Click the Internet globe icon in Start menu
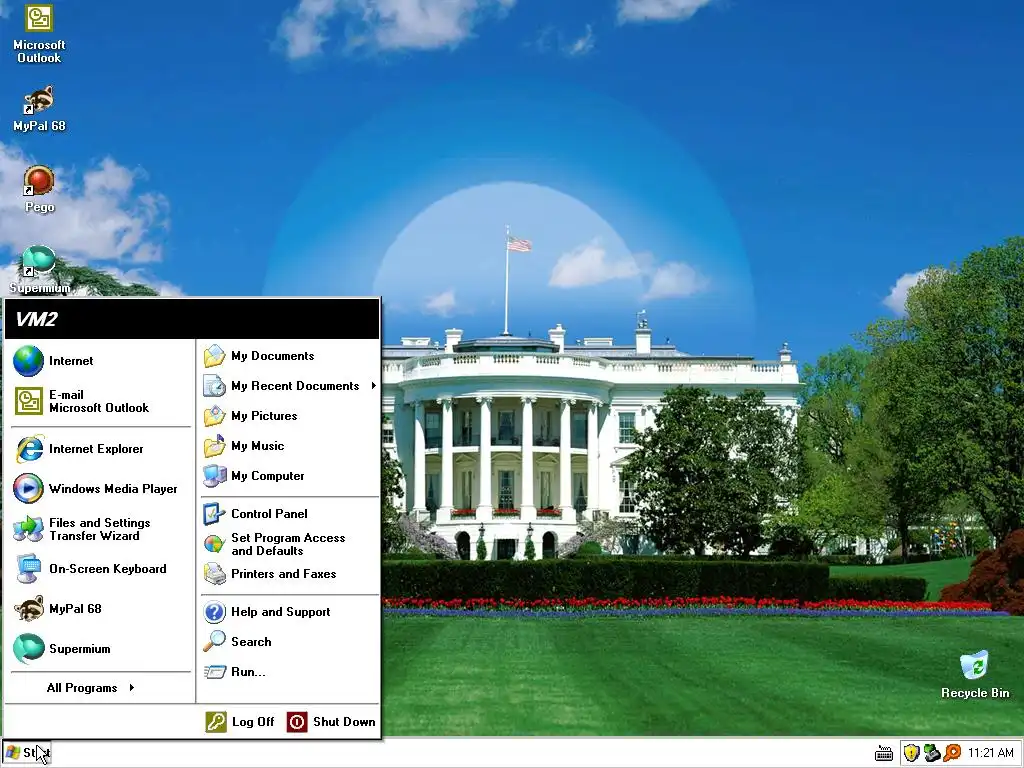The width and height of the screenshot is (1024, 768). (28, 361)
